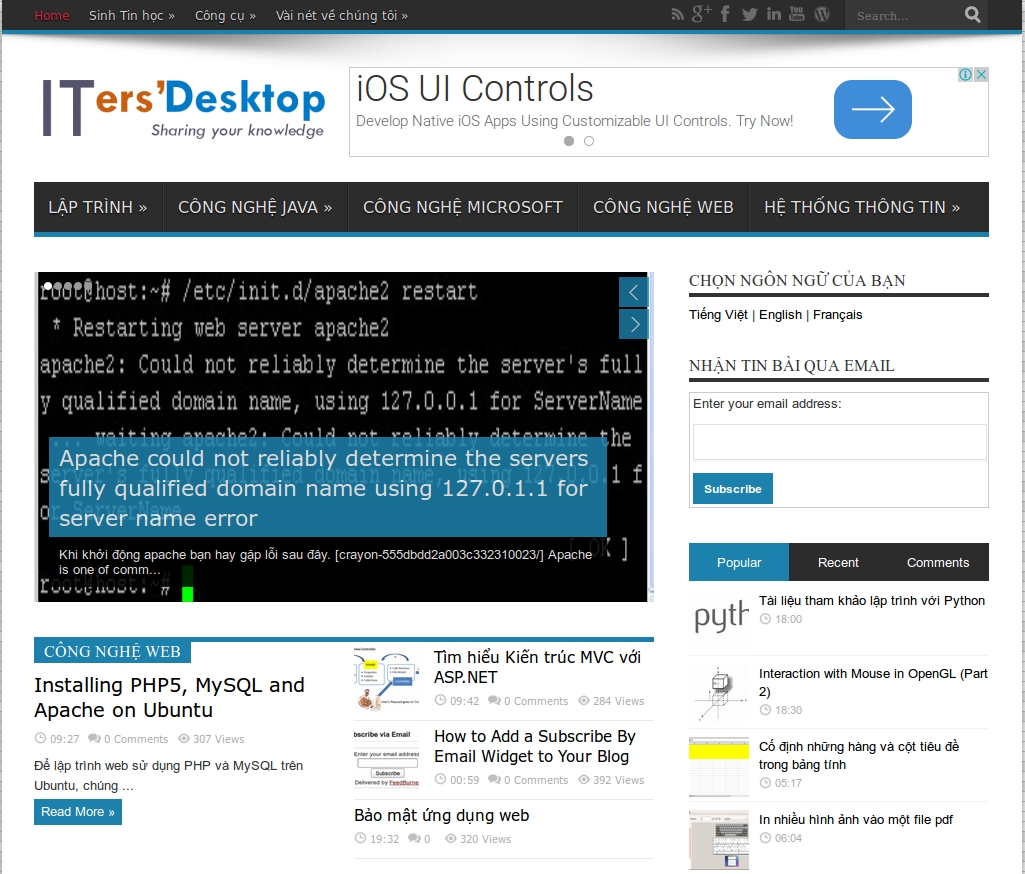1025x874 pixels.
Task: Open the RSS feed icon
Action: (677, 15)
